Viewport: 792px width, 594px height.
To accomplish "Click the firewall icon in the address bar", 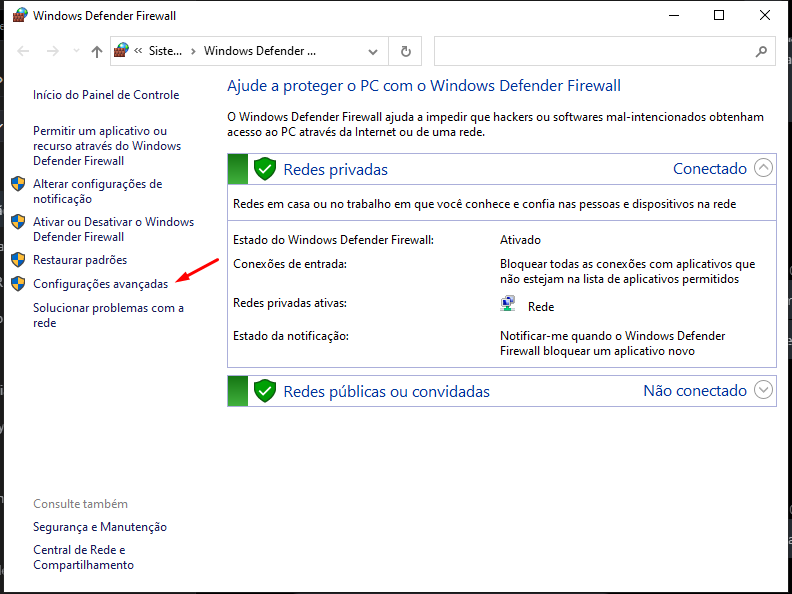I will 121,51.
